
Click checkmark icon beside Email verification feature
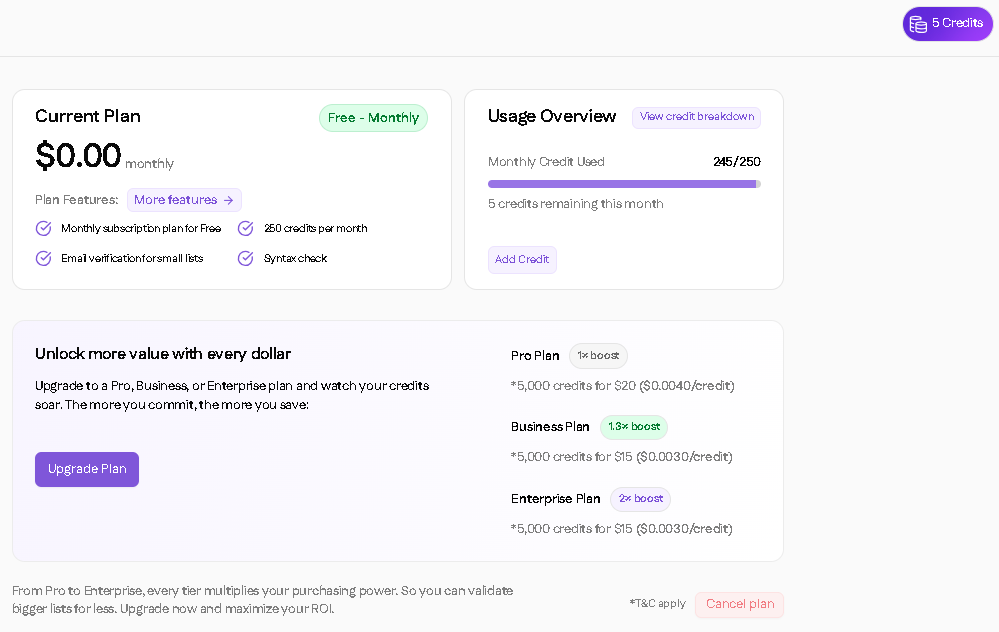[44, 258]
